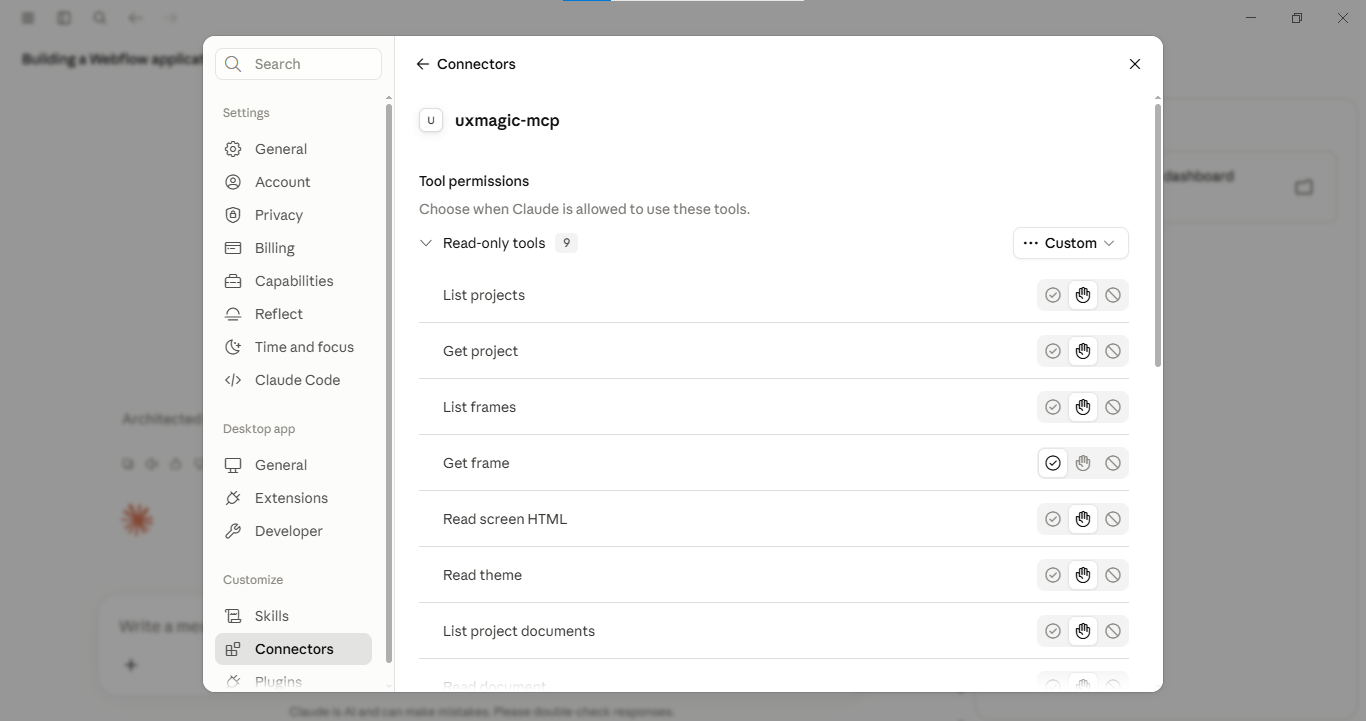Screen dimensions: 1366x721
Task: Set Get project to needs approval
Action: [1083, 351]
